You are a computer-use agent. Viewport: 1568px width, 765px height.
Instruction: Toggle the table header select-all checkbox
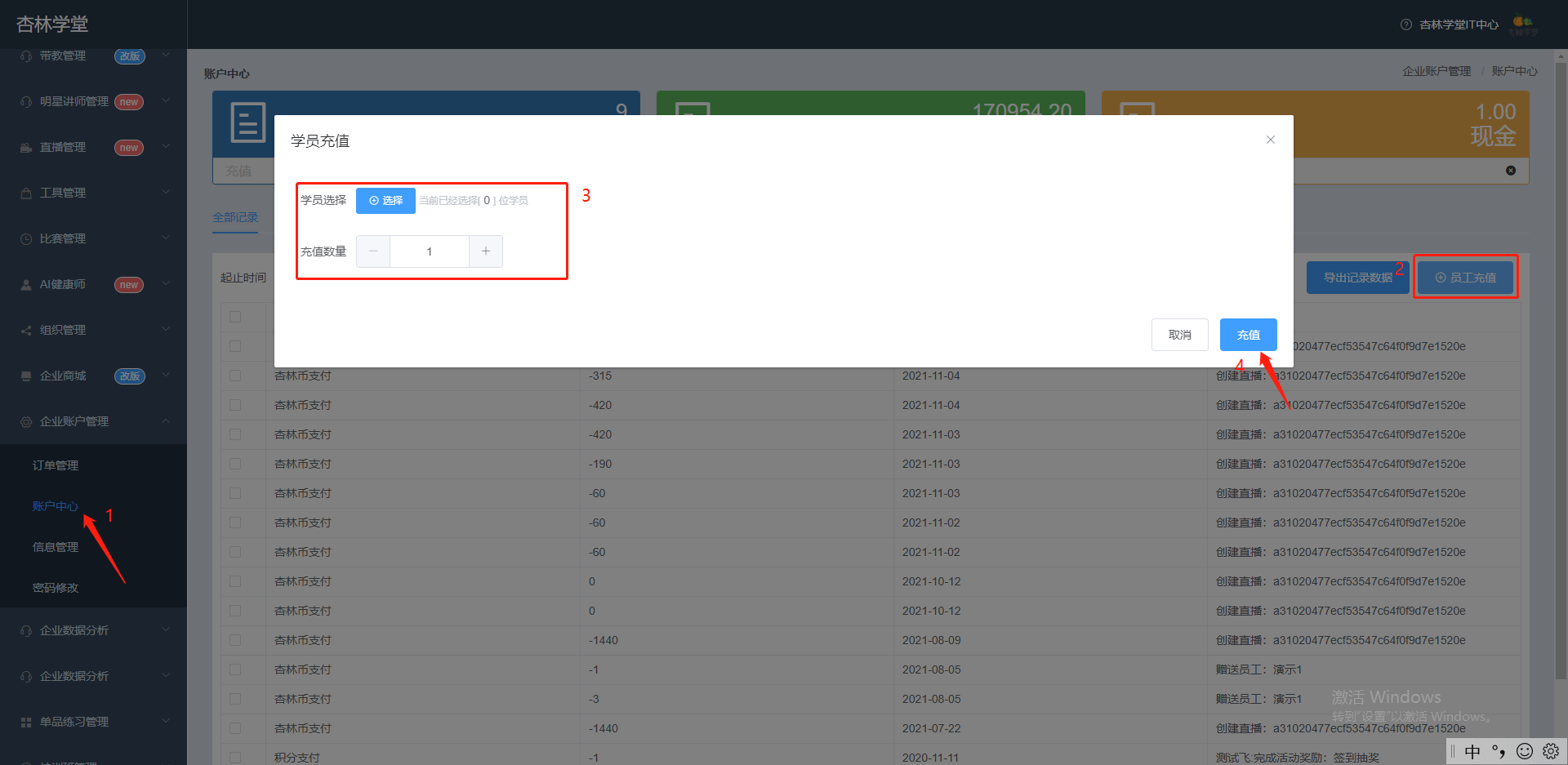[x=235, y=317]
